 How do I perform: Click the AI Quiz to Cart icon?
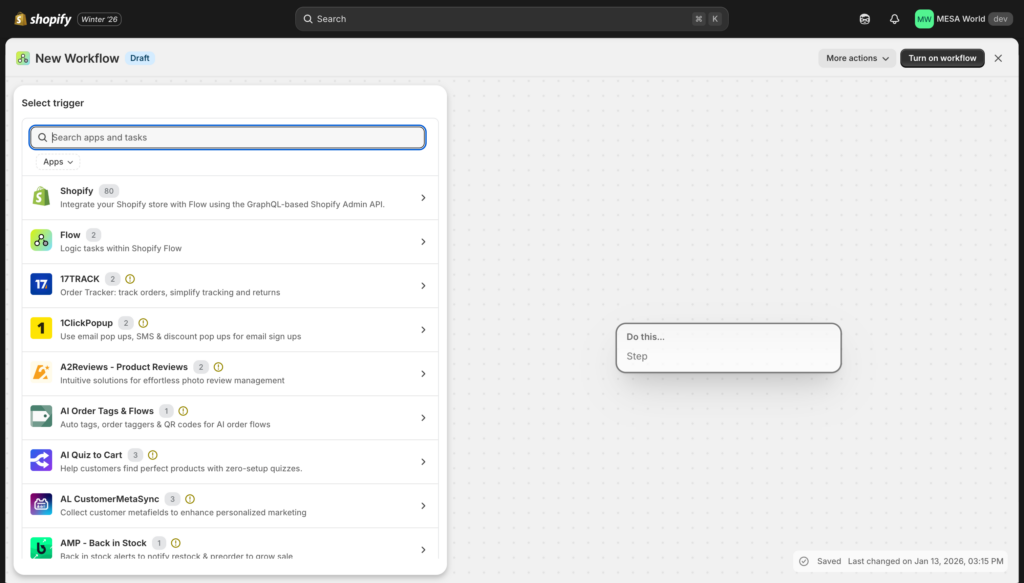pyautogui.click(x=41, y=460)
